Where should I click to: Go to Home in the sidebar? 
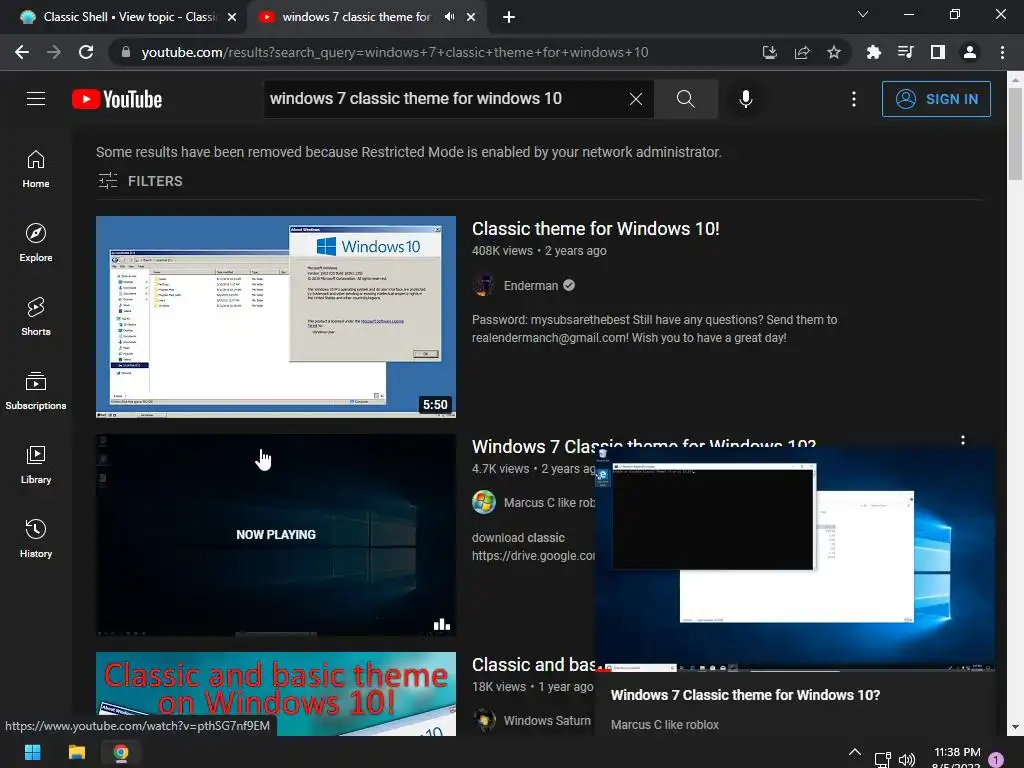[36, 168]
